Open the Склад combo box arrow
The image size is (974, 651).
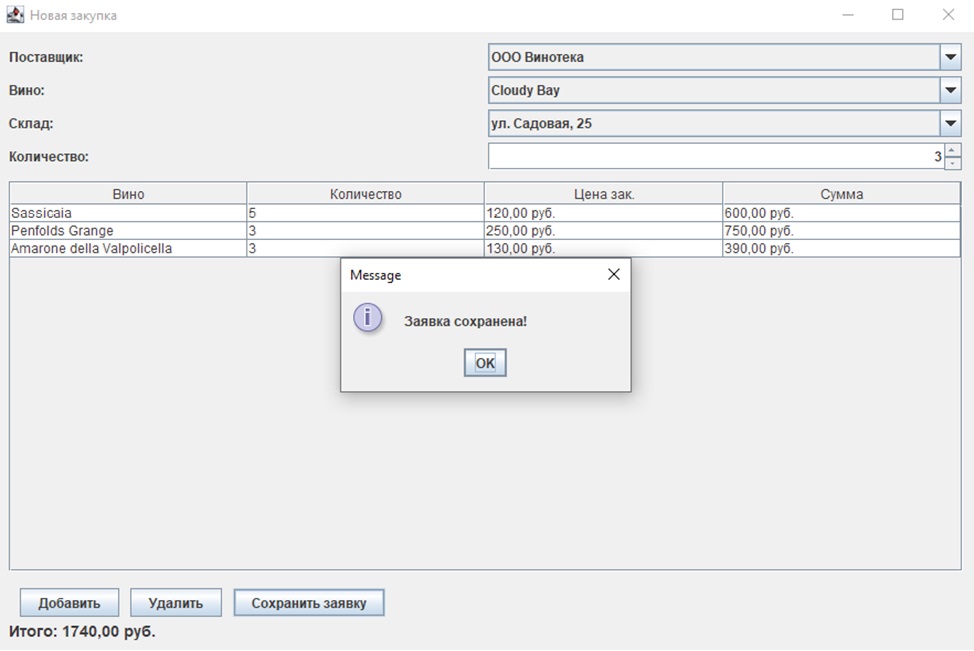pyautogui.click(x=950, y=124)
